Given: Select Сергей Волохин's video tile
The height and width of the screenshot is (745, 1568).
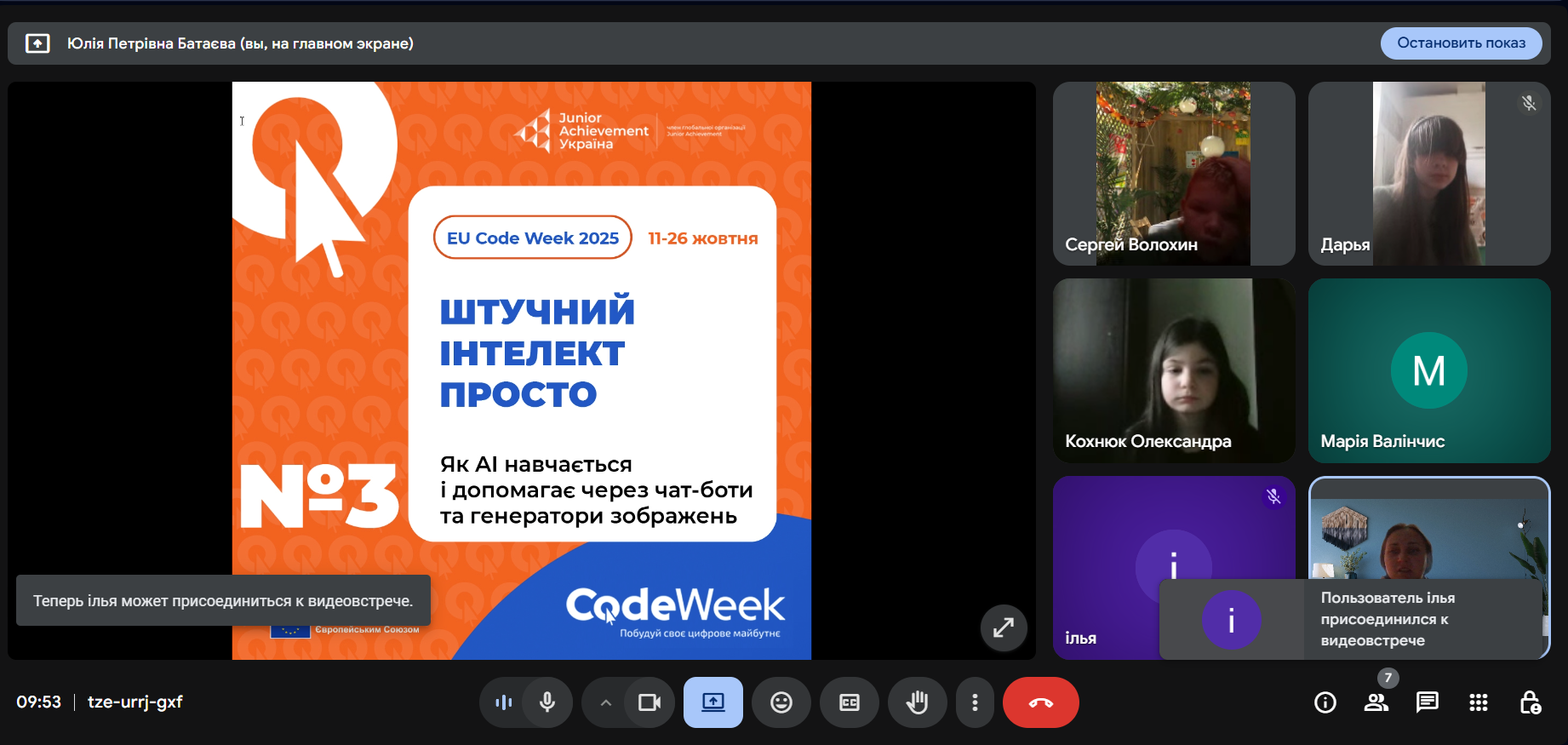Looking at the screenshot, I should click(1173, 174).
